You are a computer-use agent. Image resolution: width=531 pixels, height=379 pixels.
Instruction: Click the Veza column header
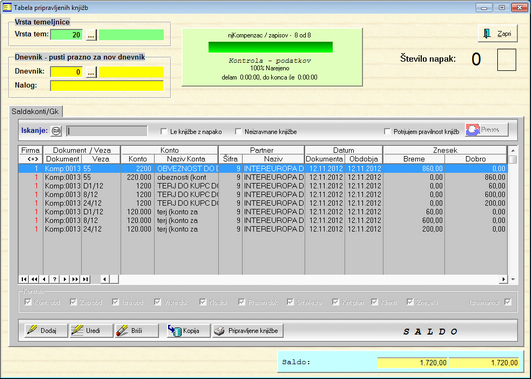tap(101, 159)
